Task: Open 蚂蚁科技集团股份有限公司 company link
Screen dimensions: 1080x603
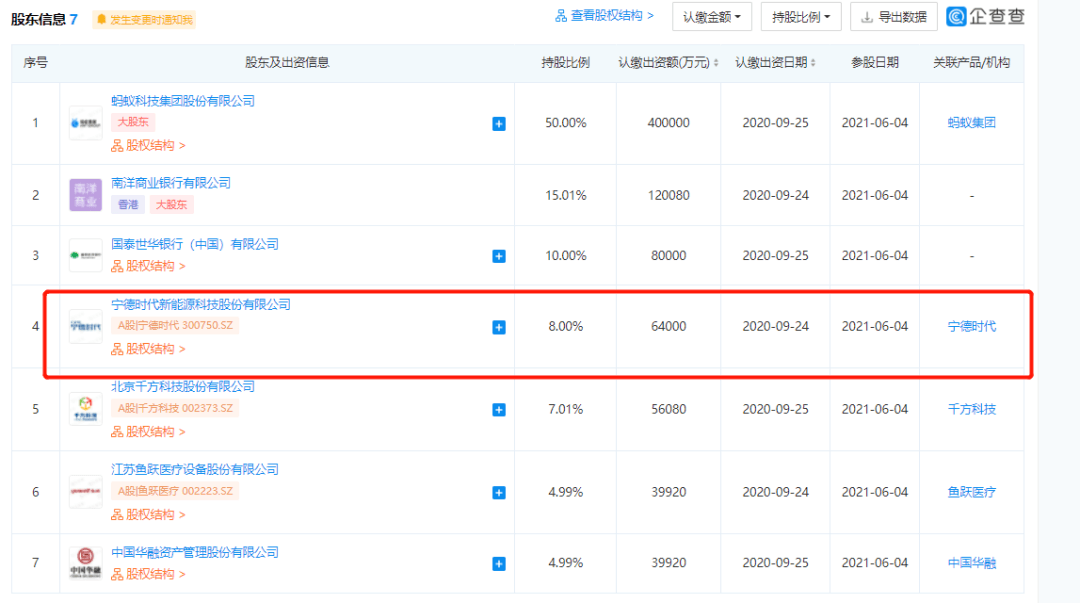Action: point(183,101)
